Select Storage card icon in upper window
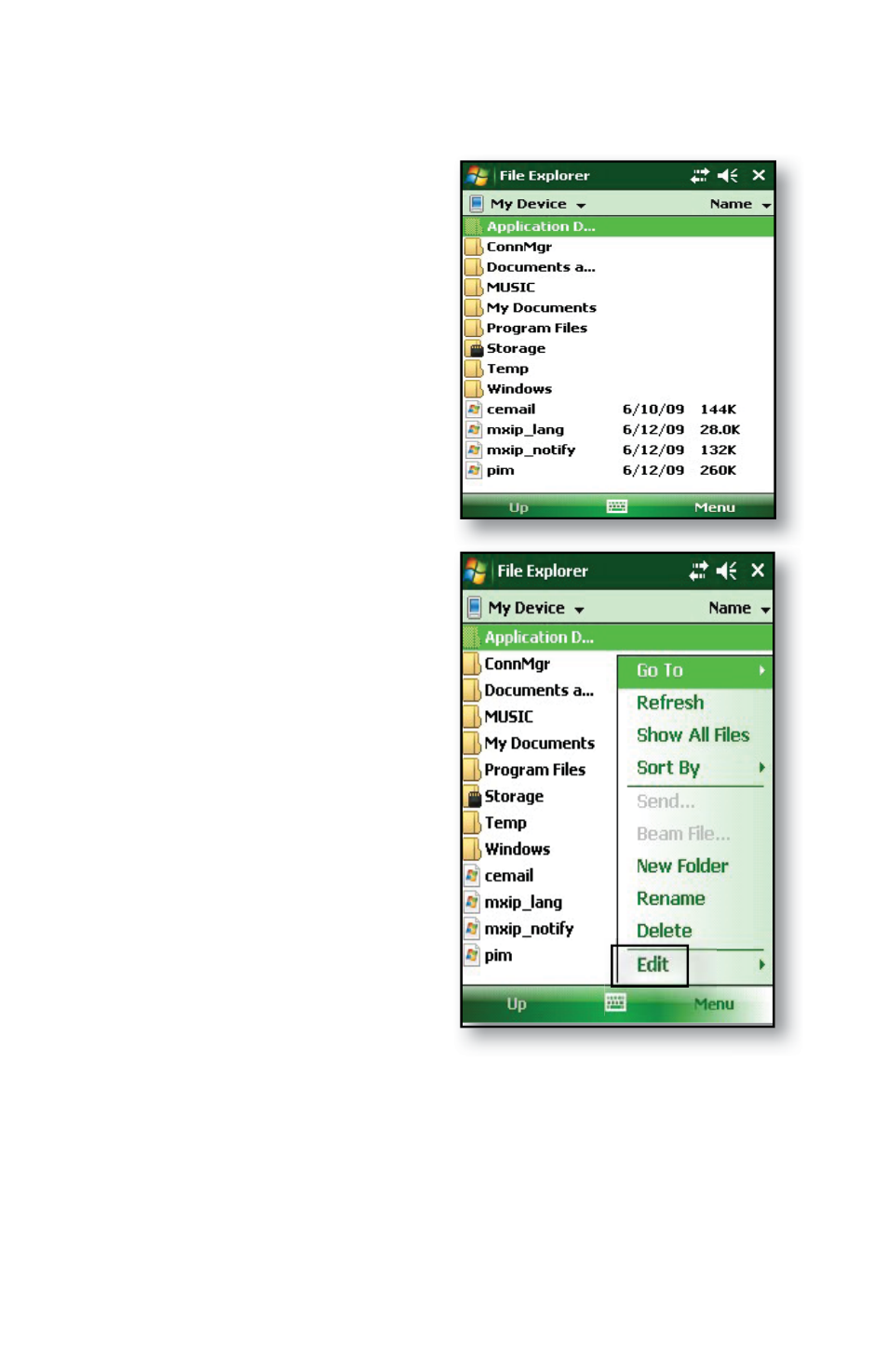 click(475, 348)
